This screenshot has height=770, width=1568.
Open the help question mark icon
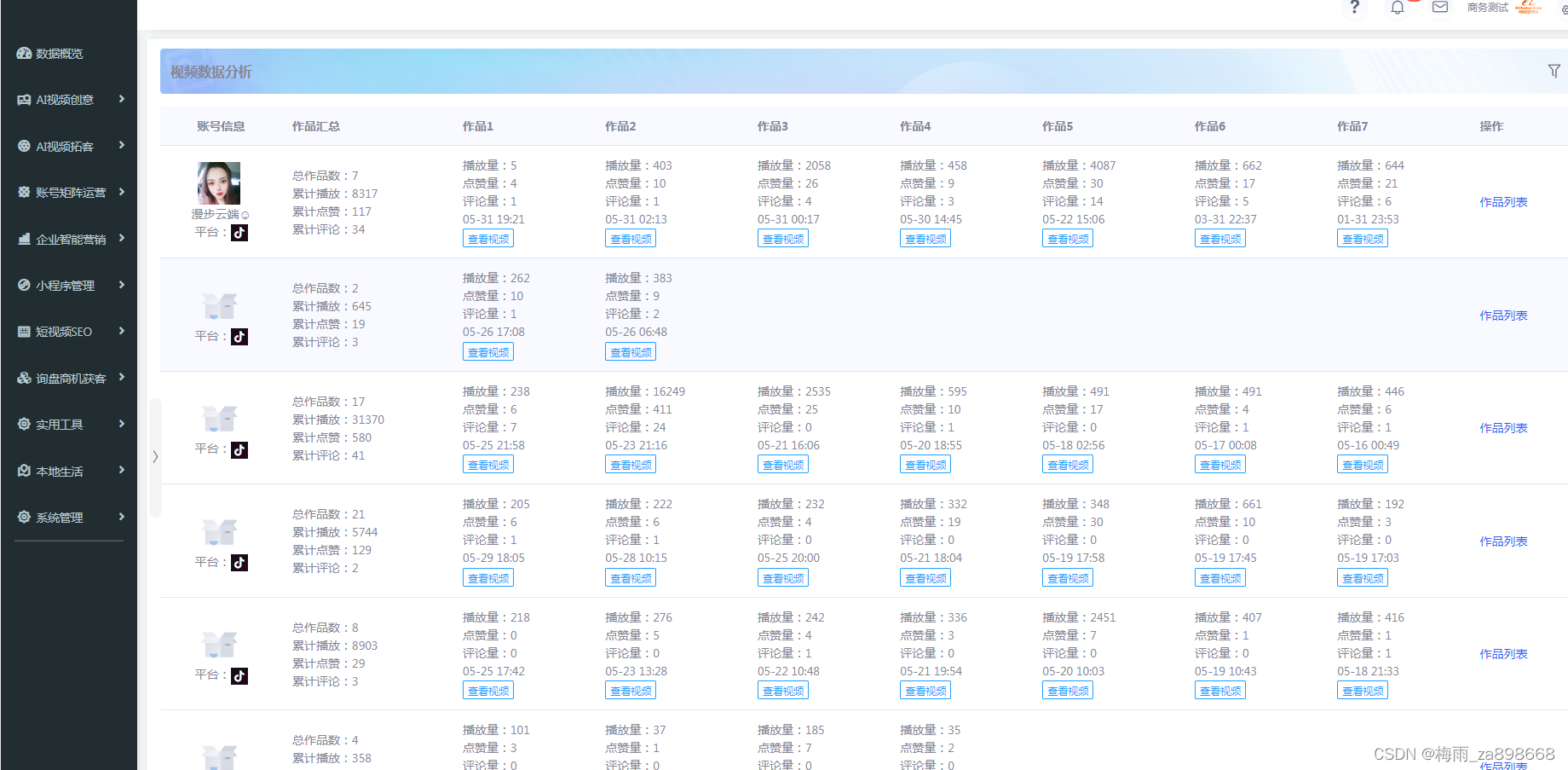[1355, 7]
